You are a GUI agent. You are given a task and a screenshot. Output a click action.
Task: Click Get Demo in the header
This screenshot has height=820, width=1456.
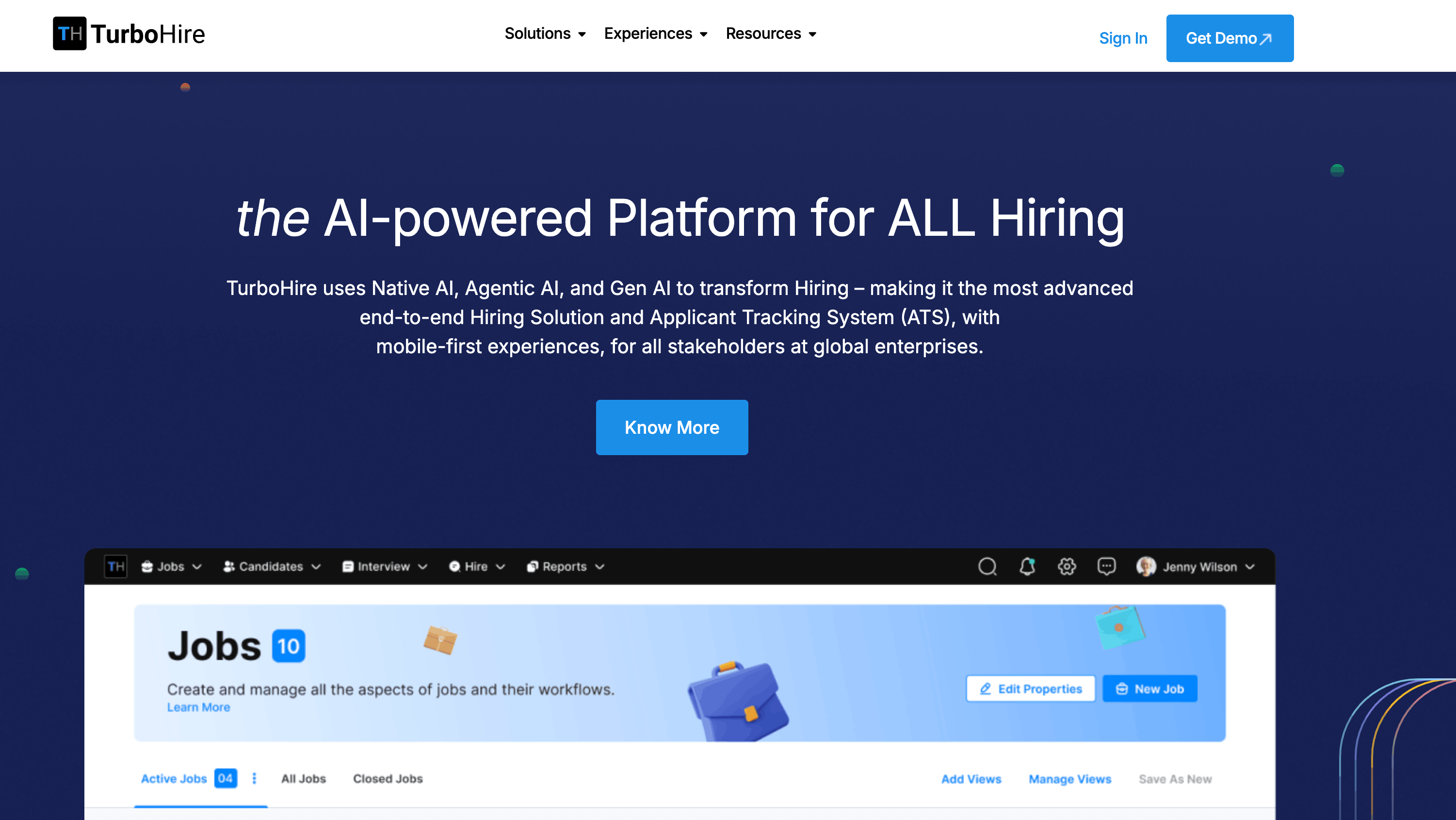[x=1230, y=38]
